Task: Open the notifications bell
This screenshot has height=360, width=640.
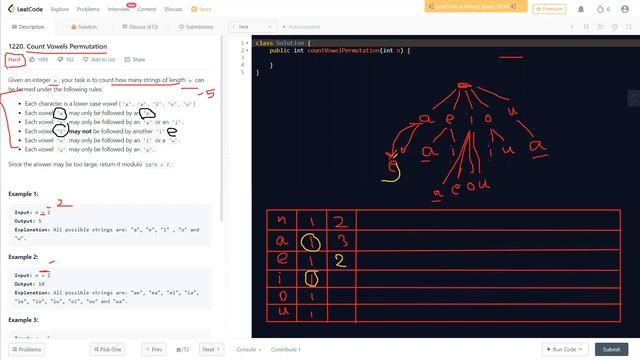Action: click(x=581, y=9)
